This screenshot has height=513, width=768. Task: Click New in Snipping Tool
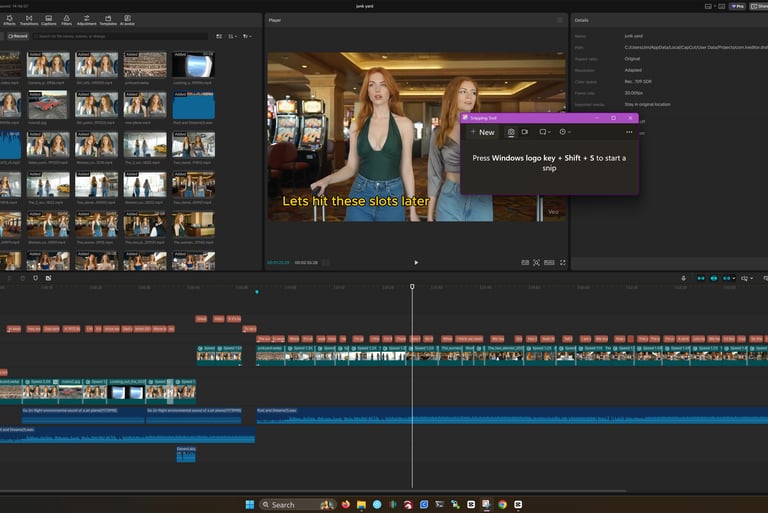coord(482,132)
